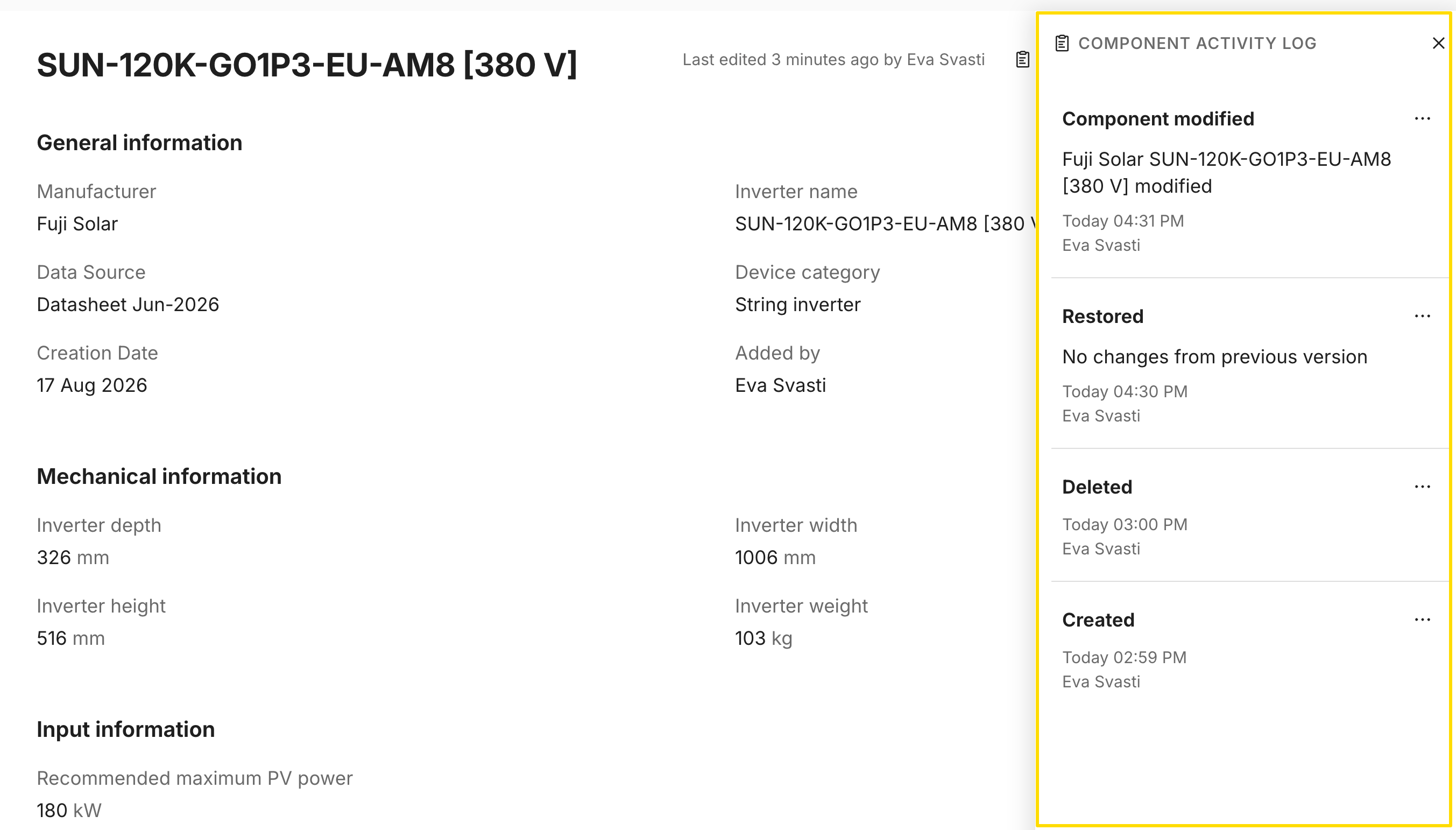
Task: Open activity log icon beside Last edited text
Action: point(1022,59)
